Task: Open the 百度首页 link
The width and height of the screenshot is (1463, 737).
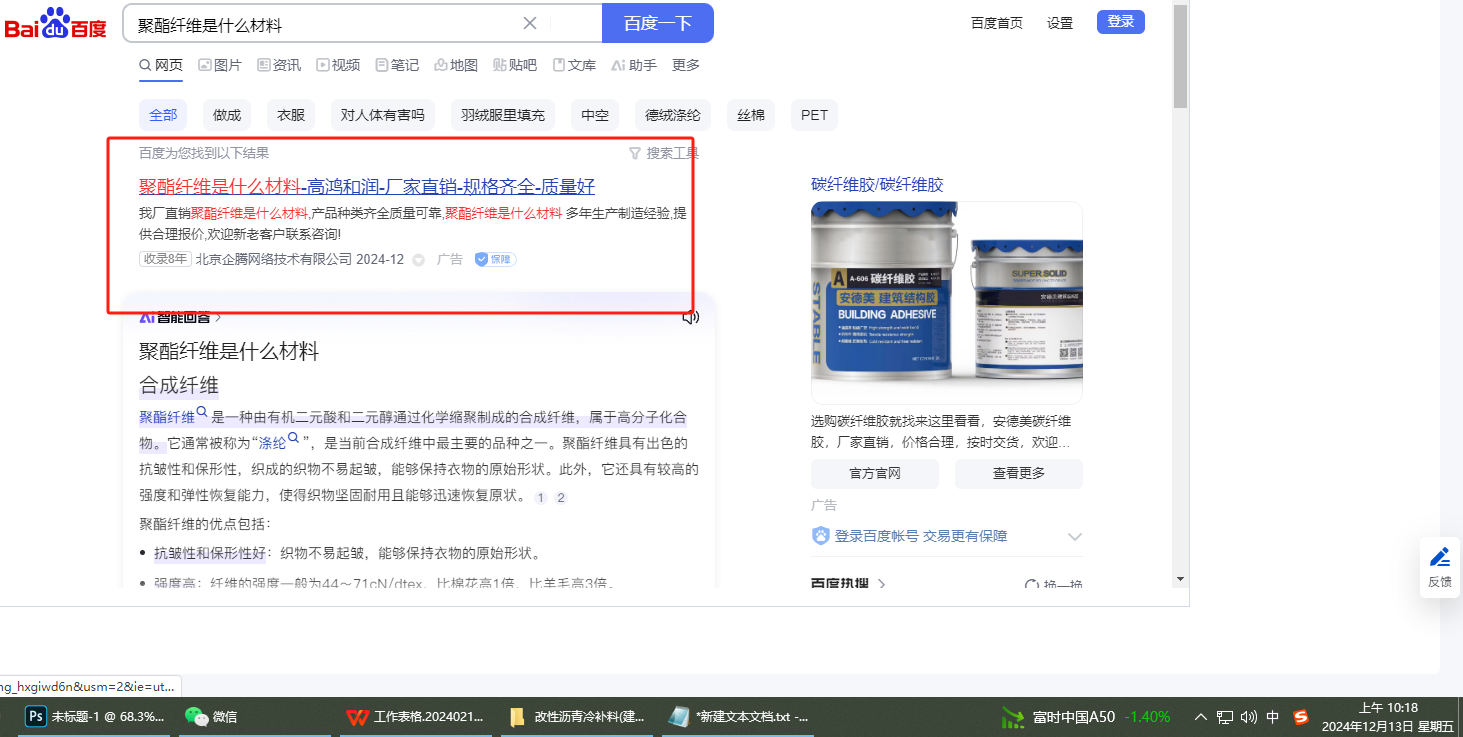Action: point(997,23)
